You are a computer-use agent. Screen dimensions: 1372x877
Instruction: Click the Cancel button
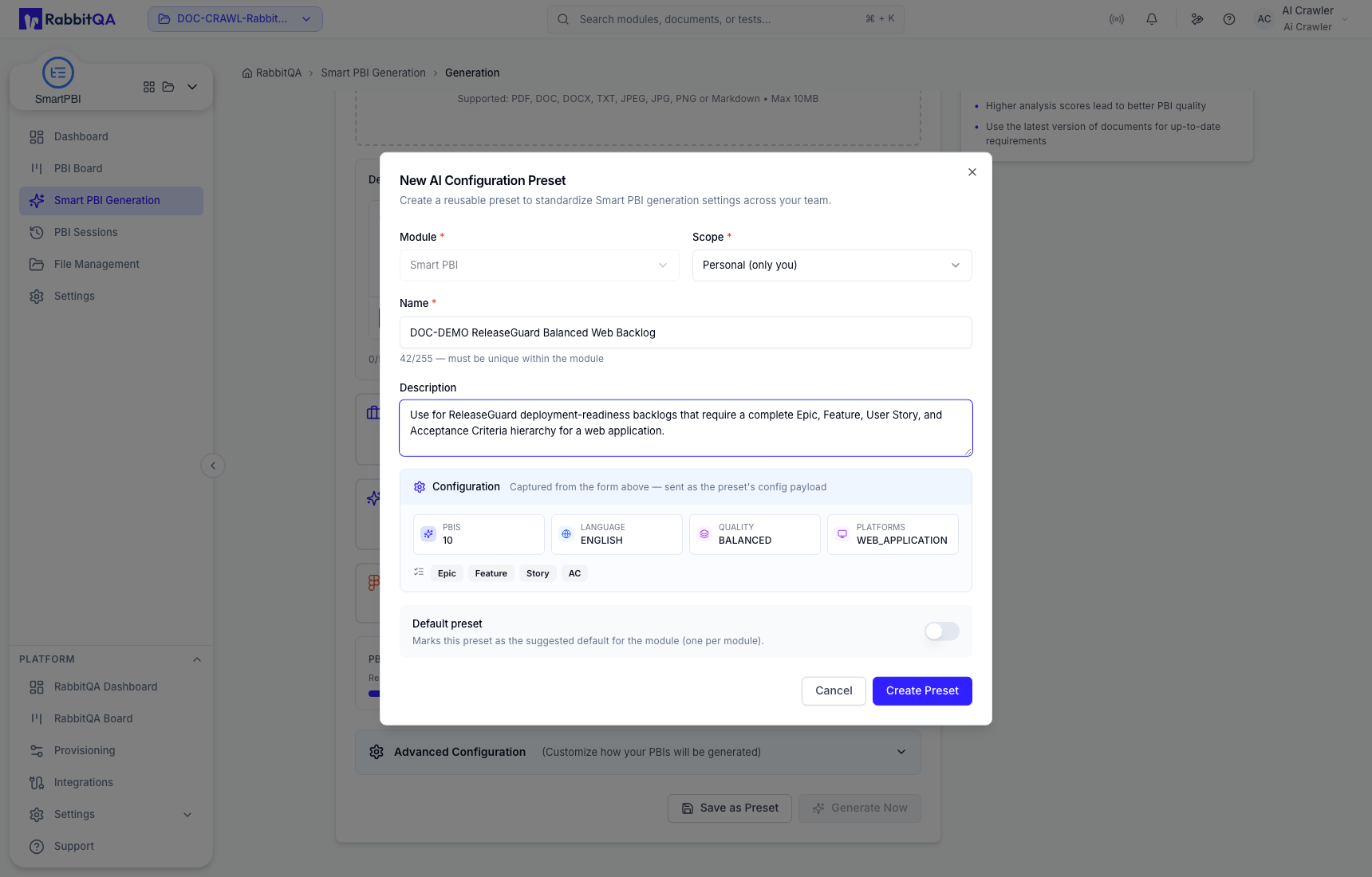[x=834, y=691]
